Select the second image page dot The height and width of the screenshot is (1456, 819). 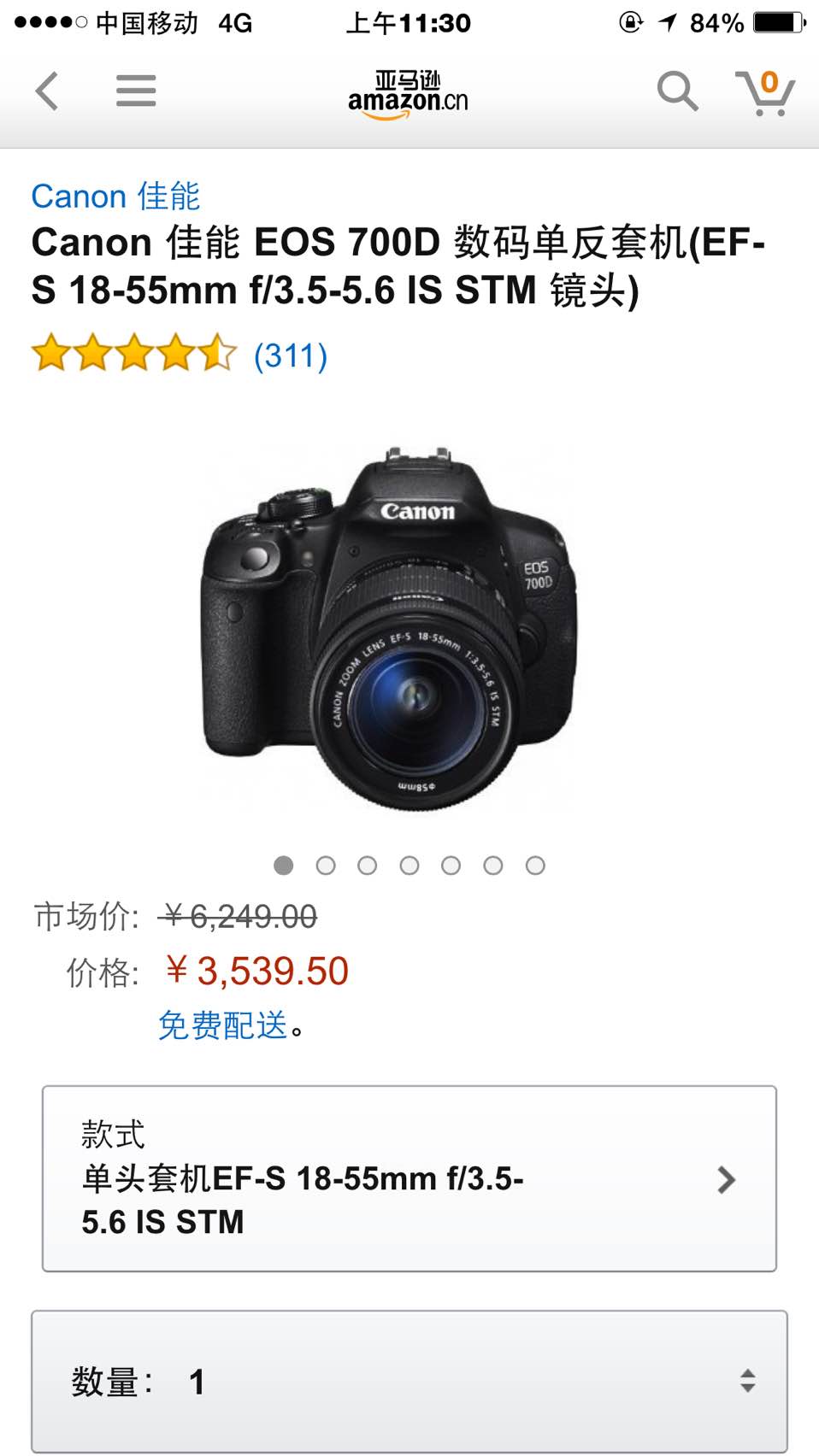326,866
